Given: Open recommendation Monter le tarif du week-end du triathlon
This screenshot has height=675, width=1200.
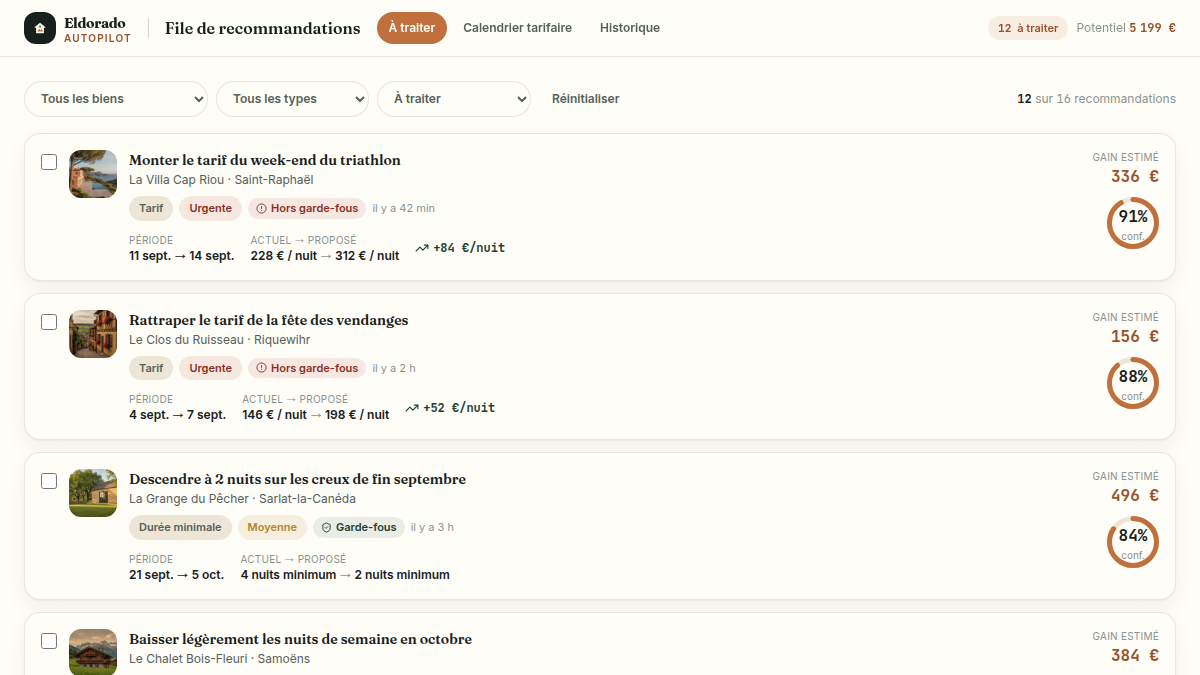Looking at the screenshot, I should pos(265,160).
